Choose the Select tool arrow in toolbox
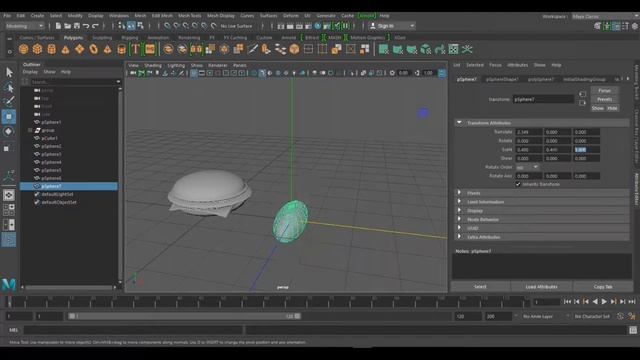The image size is (640, 360). click(x=9, y=72)
